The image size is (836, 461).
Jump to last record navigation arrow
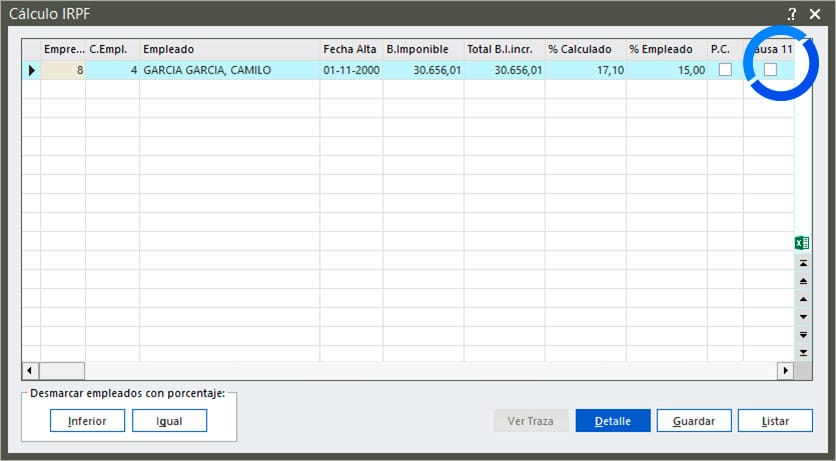(803, 352)
